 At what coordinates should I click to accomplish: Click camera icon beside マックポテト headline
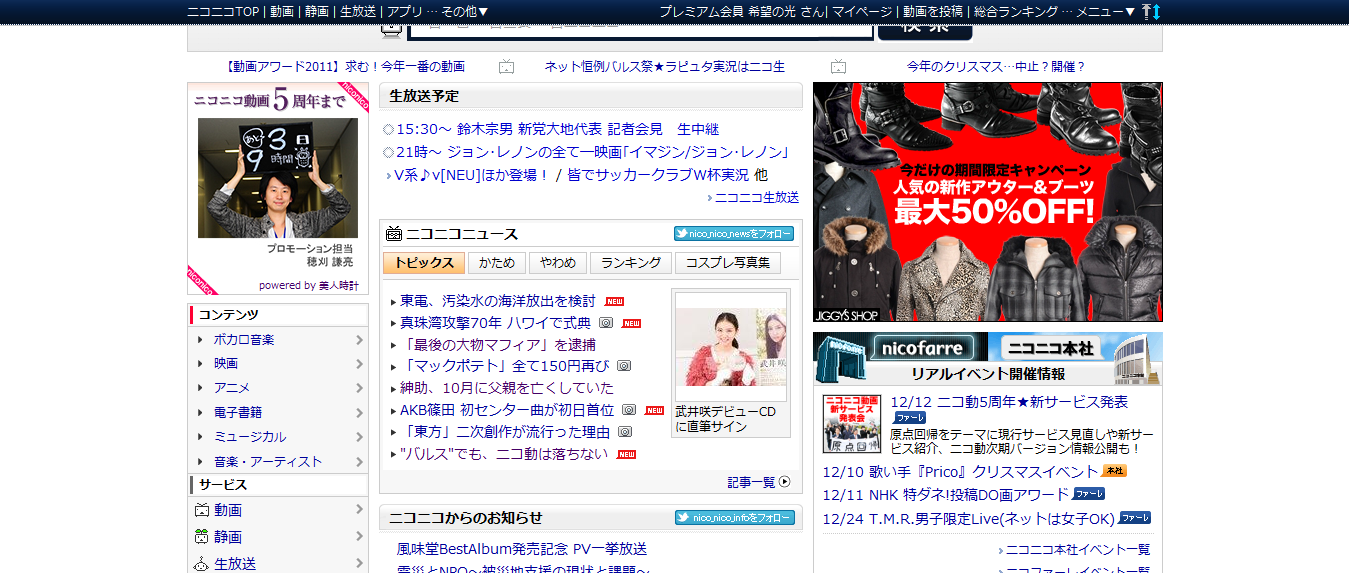(624, 366)
